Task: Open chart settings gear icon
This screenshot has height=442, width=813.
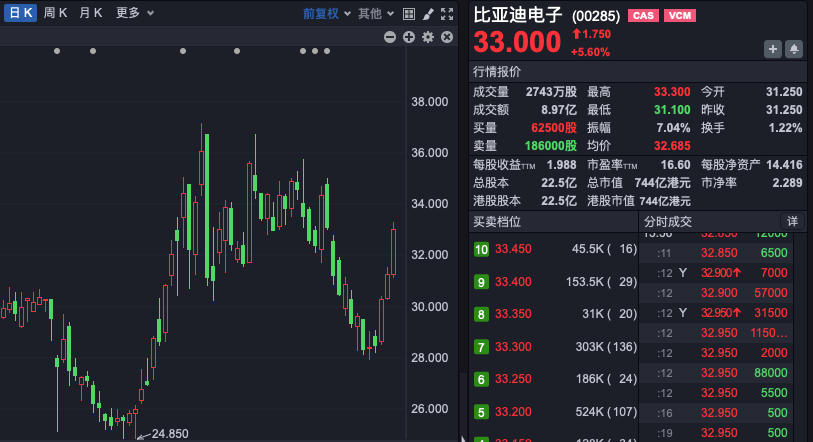Action: (x=428, y=37)
